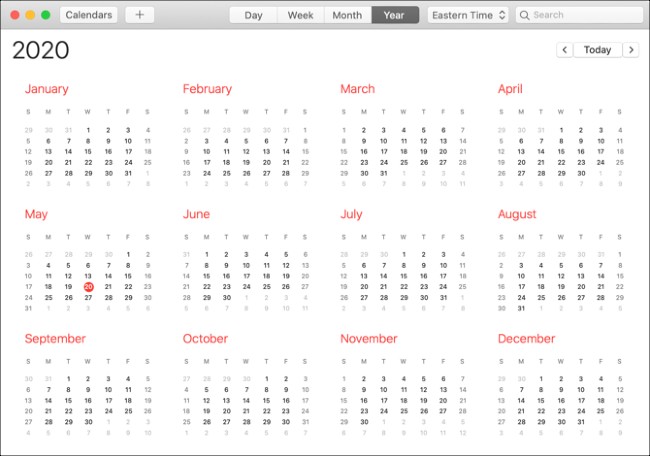Select May 29 in the year grid
Viewport: 650px width, 456px height.
pos(129,298)
